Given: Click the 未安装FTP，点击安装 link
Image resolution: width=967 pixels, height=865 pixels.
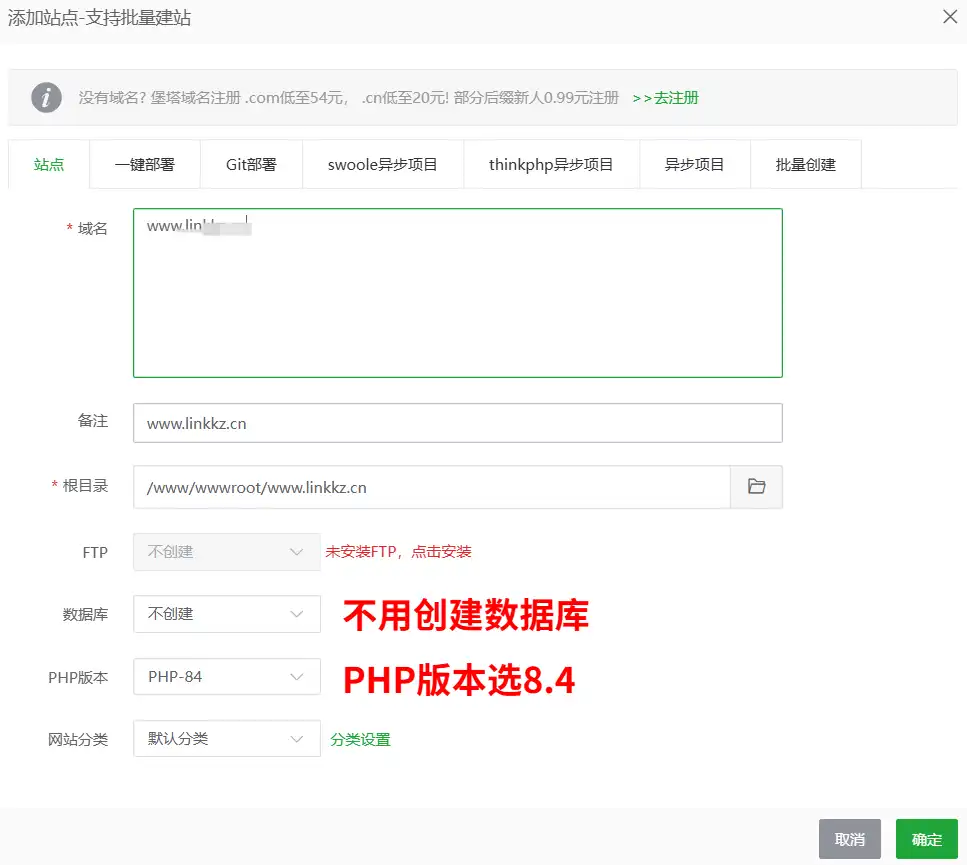Looking at the screenshot, I should (398, 552).
